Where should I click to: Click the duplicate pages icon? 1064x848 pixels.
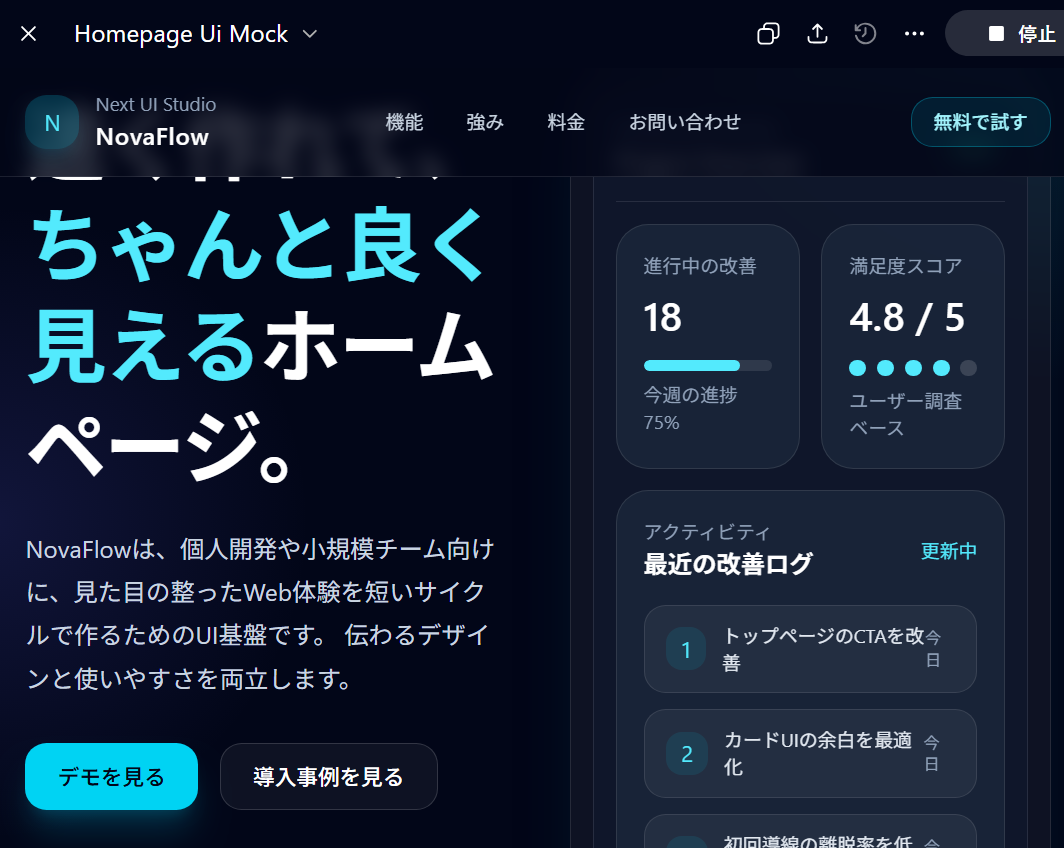tap(767, 33)
